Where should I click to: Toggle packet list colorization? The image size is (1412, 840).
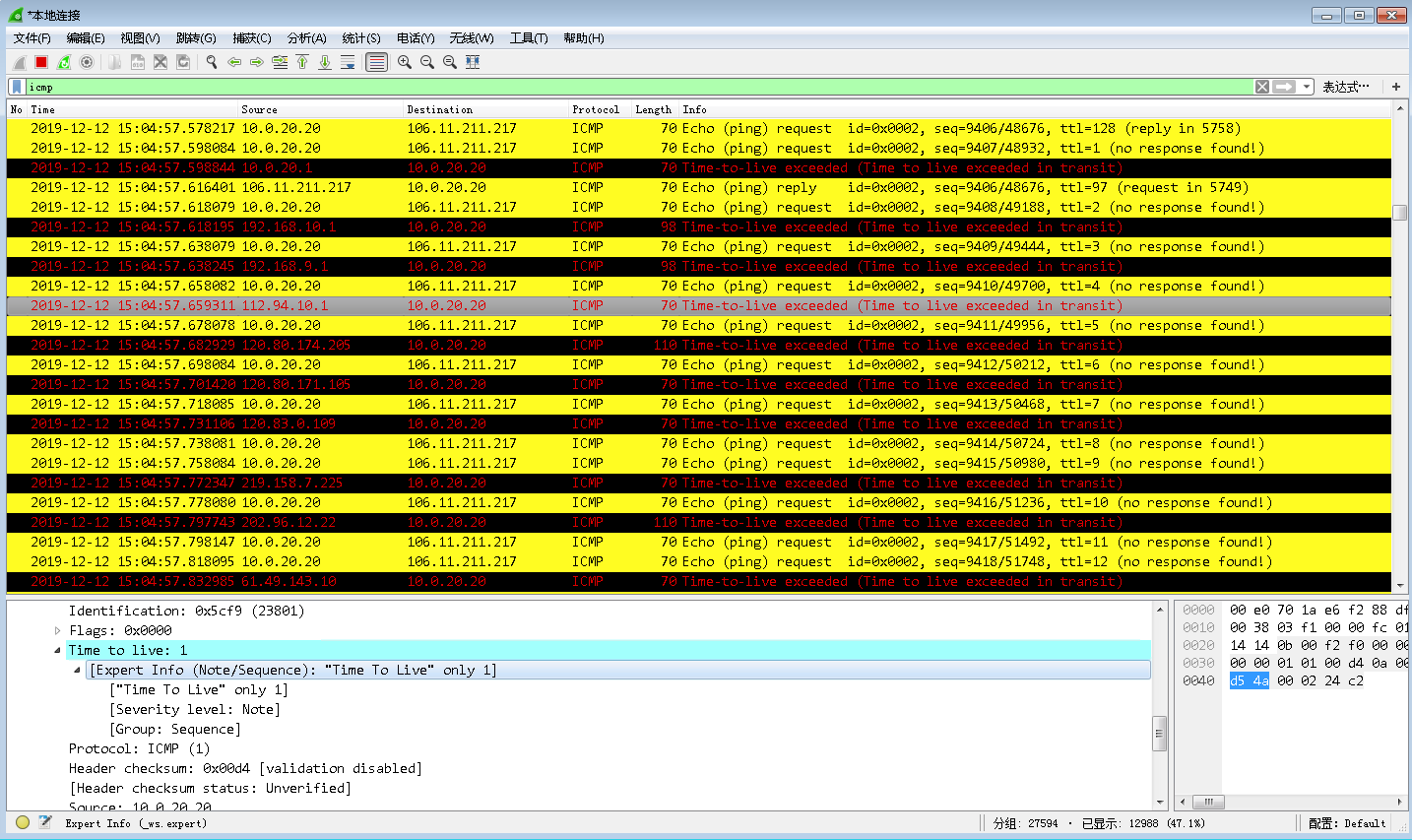[x=376, y=62]
